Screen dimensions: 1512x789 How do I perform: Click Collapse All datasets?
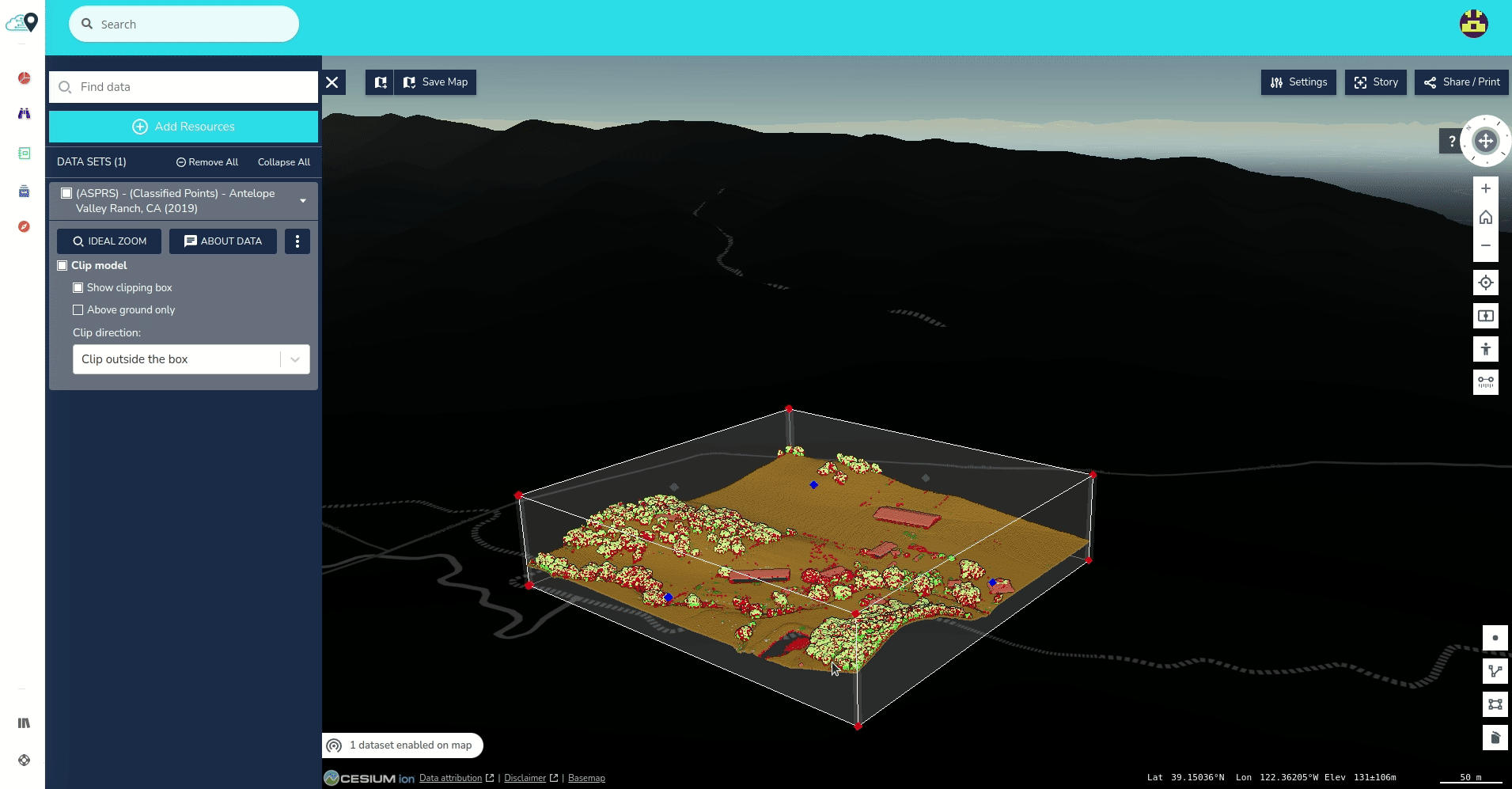tap(283, 162)
